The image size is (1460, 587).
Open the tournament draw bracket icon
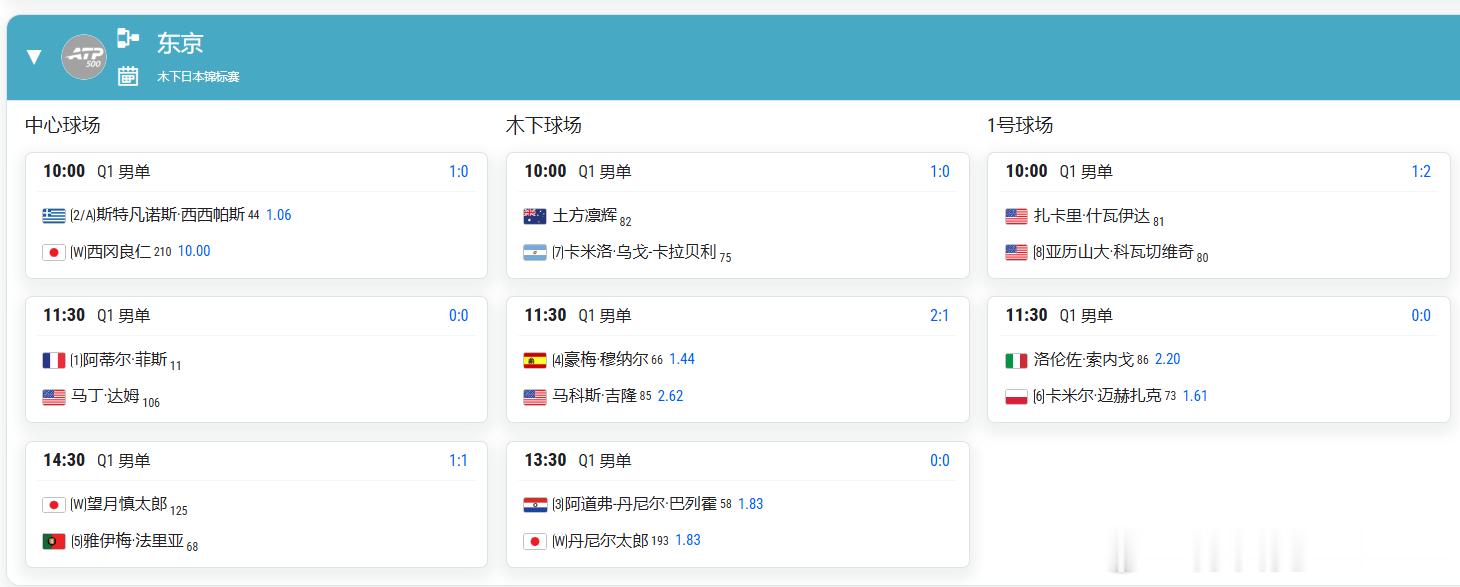[128, 38]
